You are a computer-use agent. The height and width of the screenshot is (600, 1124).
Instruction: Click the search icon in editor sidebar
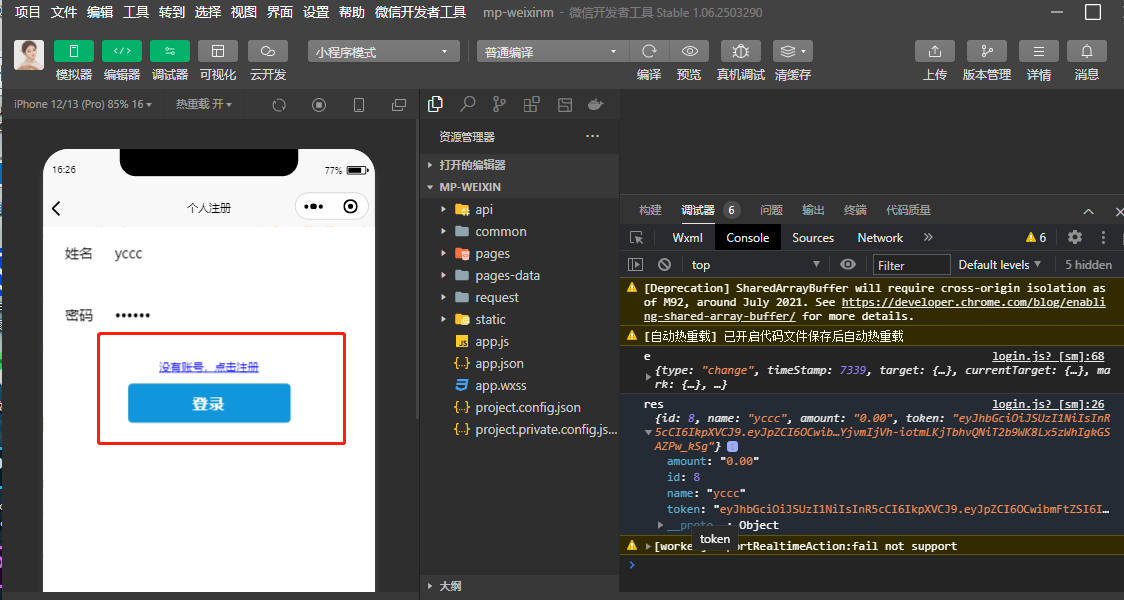click(467, 105)
